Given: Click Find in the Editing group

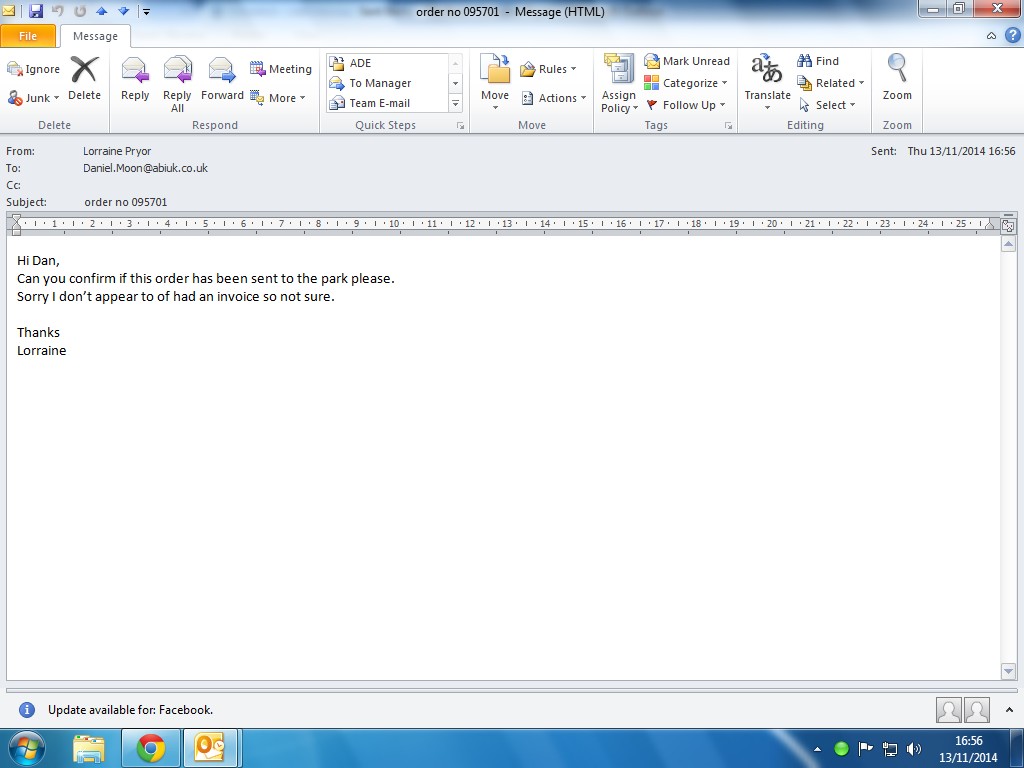Looking at the screenshot, I should (818, 61).
